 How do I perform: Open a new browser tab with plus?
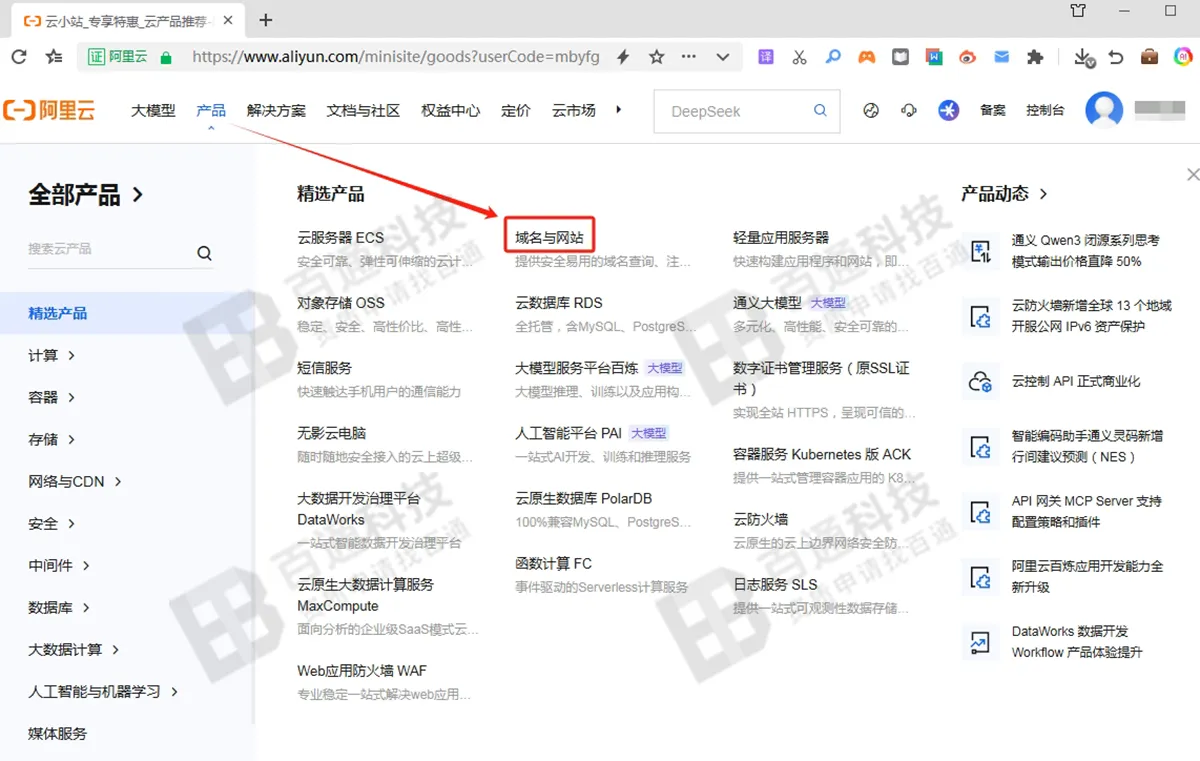(x=265, y=19)
